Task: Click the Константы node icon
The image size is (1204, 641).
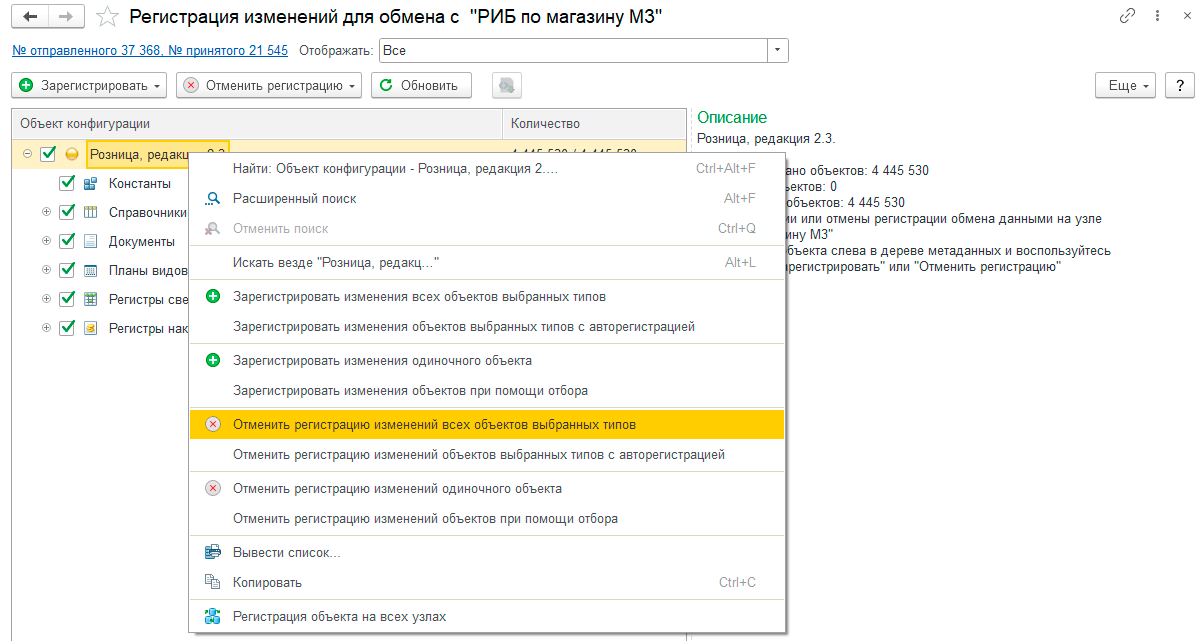Action: point(90,183)
